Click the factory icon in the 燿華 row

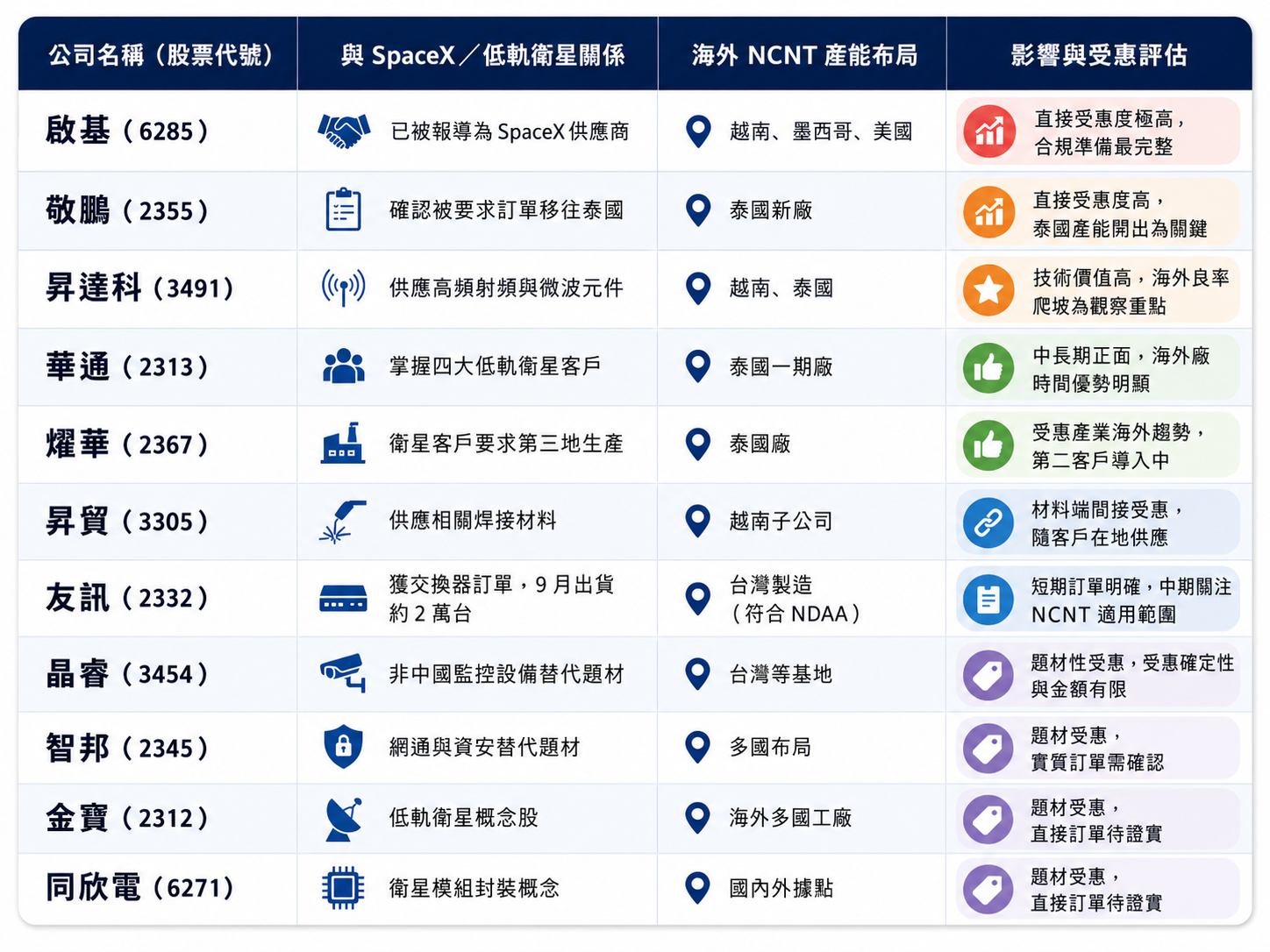(x=343, y=443)
